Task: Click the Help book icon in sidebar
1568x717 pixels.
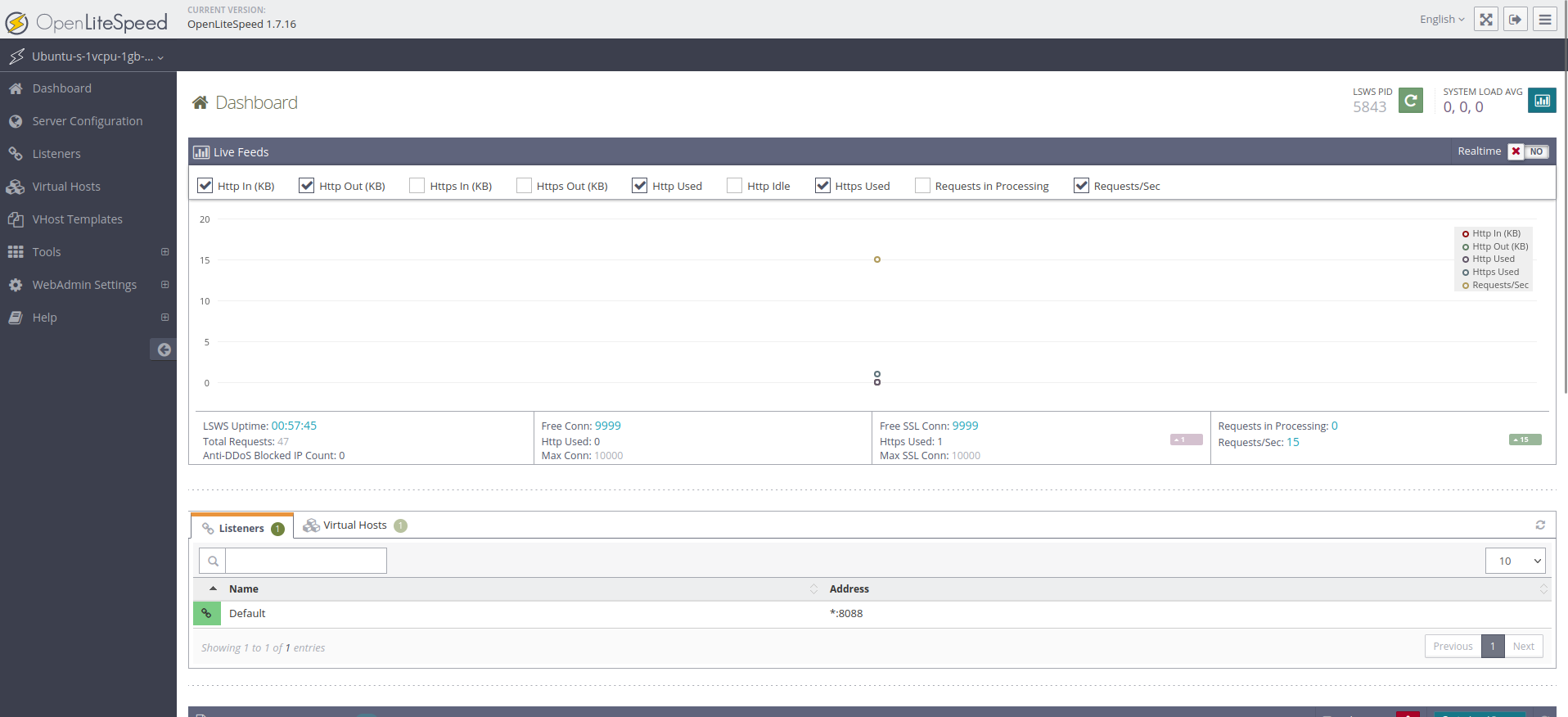Action: pos(16,318)
